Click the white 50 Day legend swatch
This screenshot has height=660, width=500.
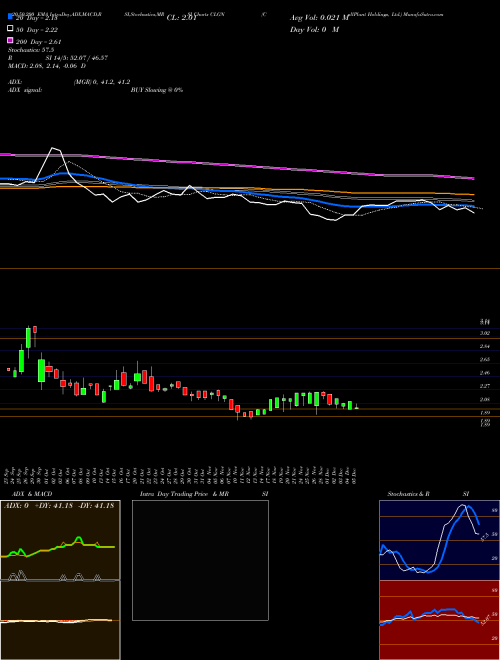(x=10, y=29)
